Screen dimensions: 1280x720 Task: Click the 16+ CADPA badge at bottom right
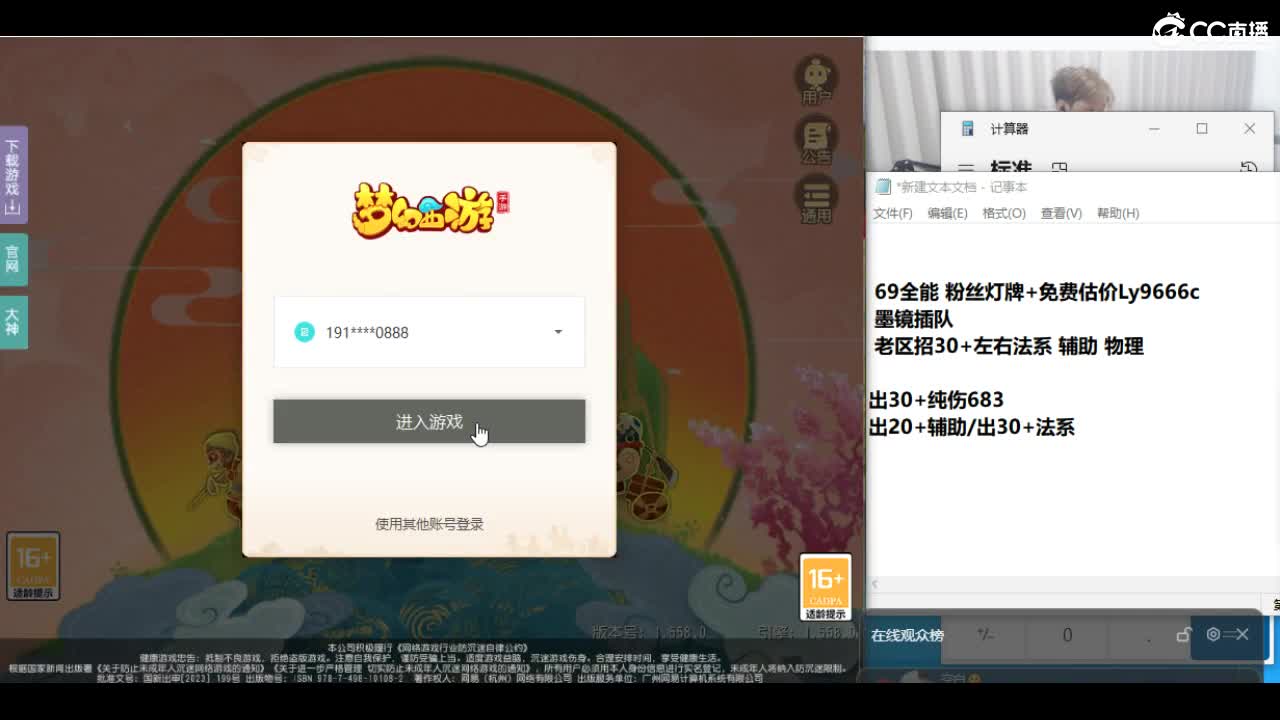pos(825,587)
